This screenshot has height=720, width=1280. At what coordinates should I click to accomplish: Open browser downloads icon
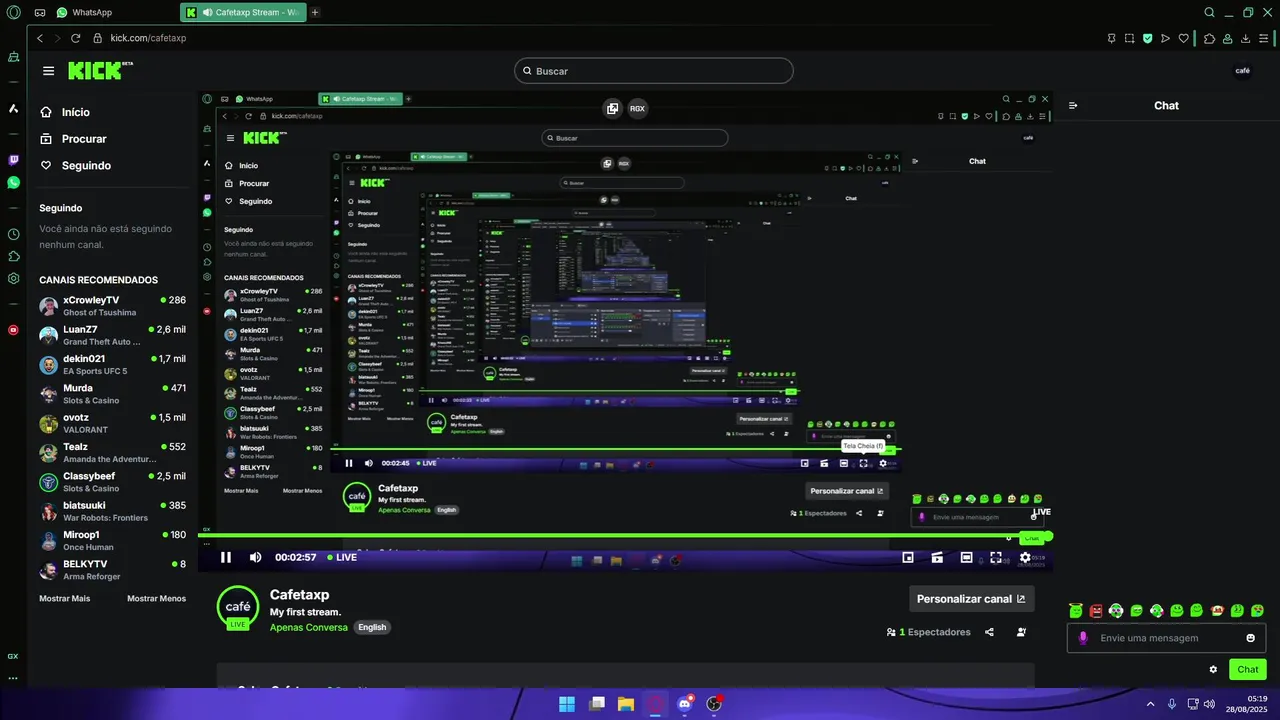coord(1246,38)
